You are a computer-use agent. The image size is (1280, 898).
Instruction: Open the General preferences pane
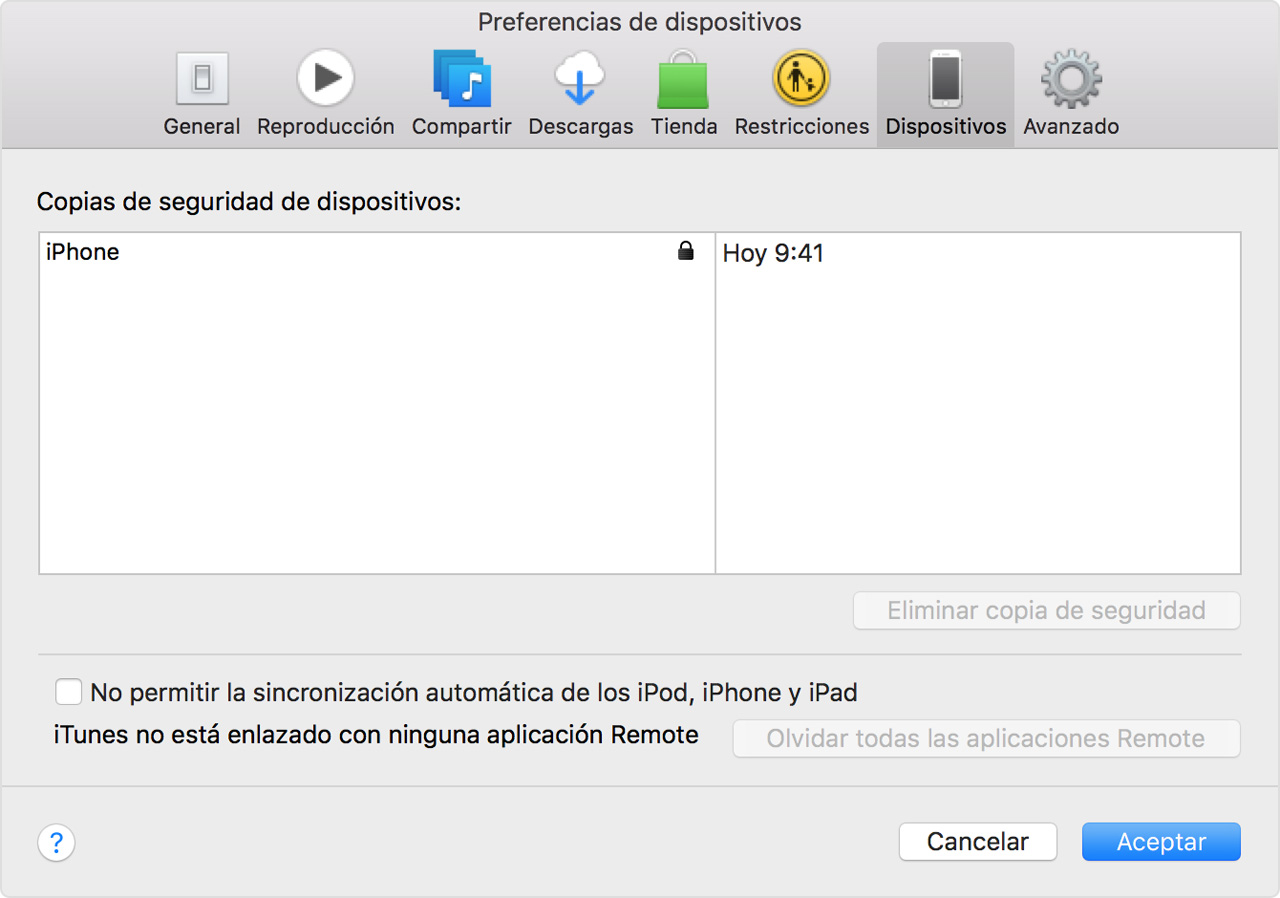click(201, 90)
